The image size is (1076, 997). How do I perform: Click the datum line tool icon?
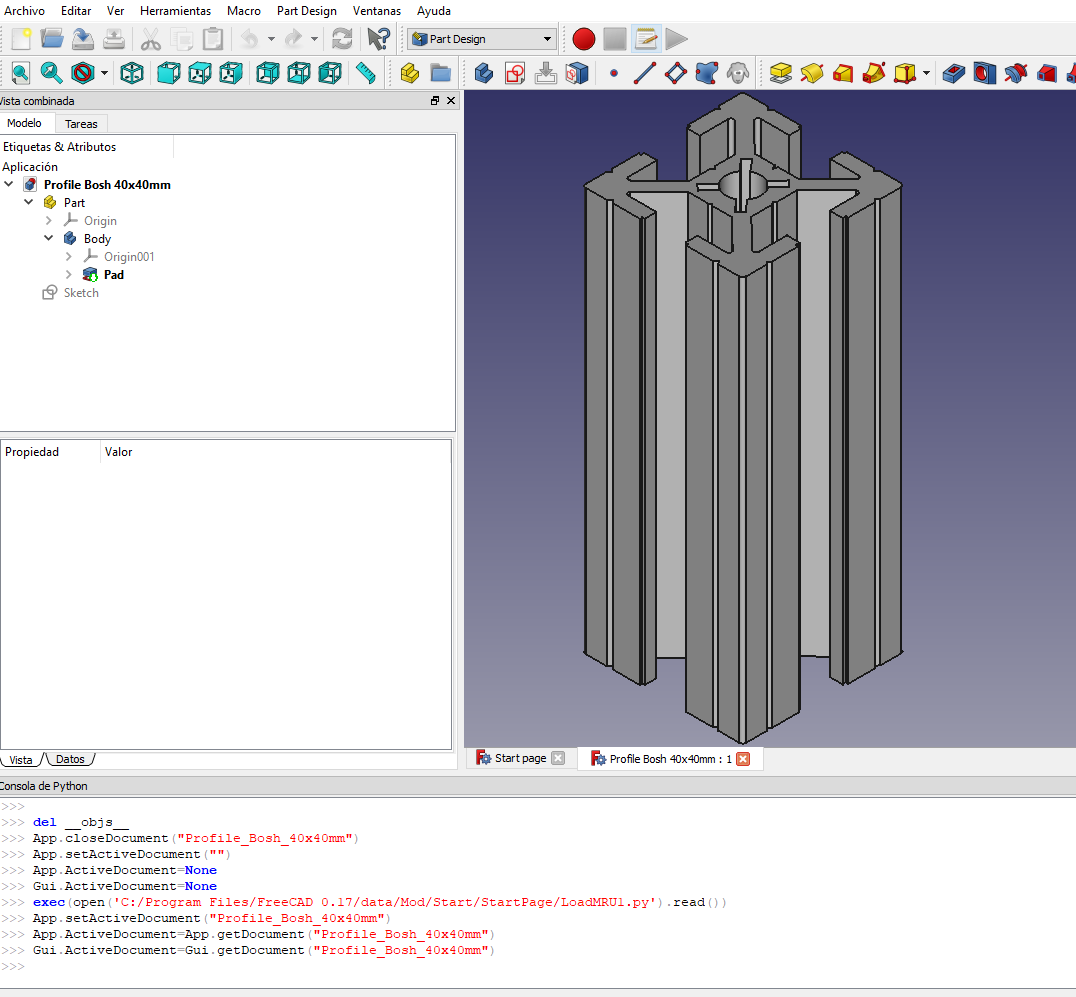click(x=644, y=73)
